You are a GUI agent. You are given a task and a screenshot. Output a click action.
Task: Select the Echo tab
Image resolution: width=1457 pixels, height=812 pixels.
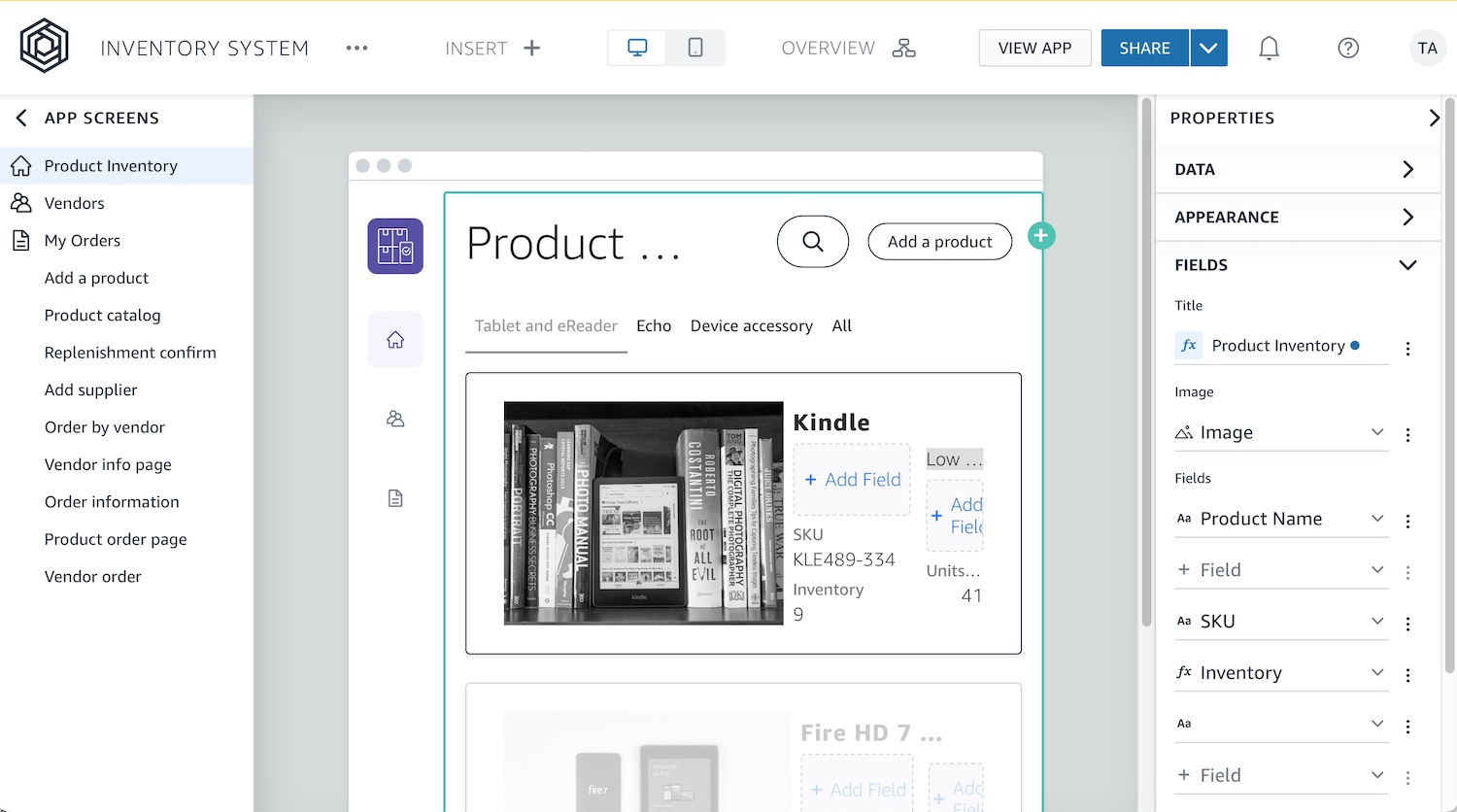tap(654, 326)
